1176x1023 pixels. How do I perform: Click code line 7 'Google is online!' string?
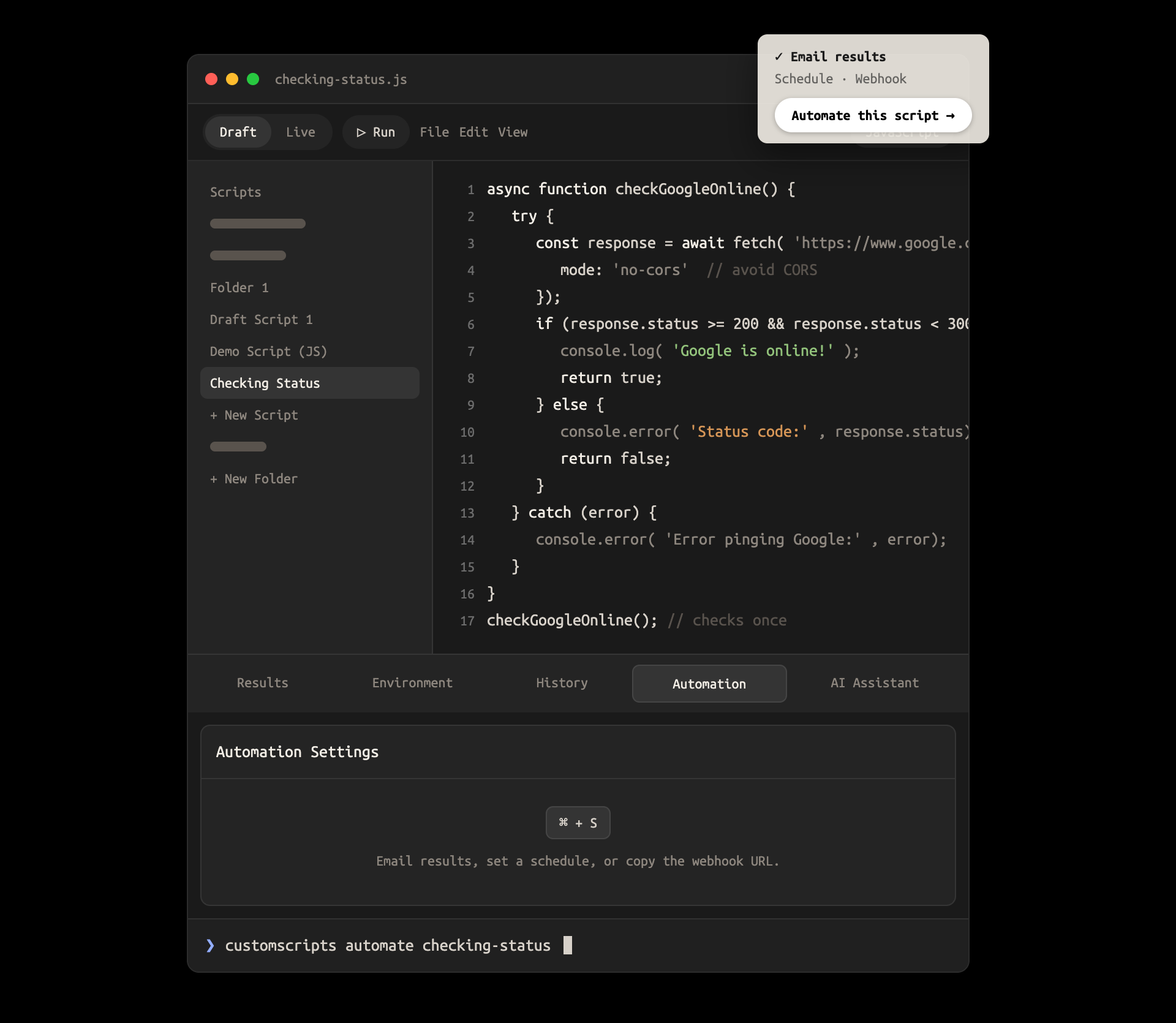(753, 350)
